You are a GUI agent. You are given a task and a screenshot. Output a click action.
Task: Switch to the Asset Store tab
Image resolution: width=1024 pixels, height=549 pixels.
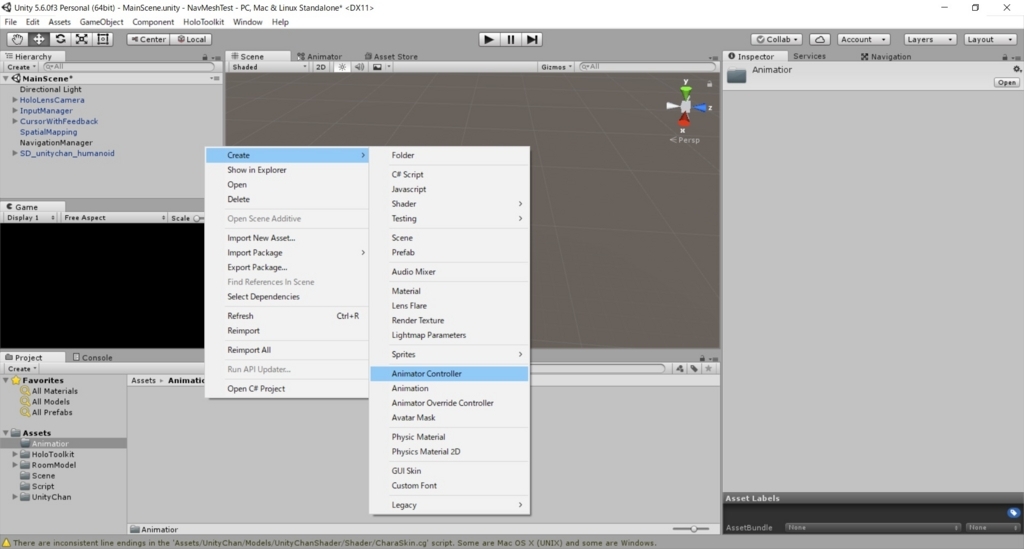point(391,57)
